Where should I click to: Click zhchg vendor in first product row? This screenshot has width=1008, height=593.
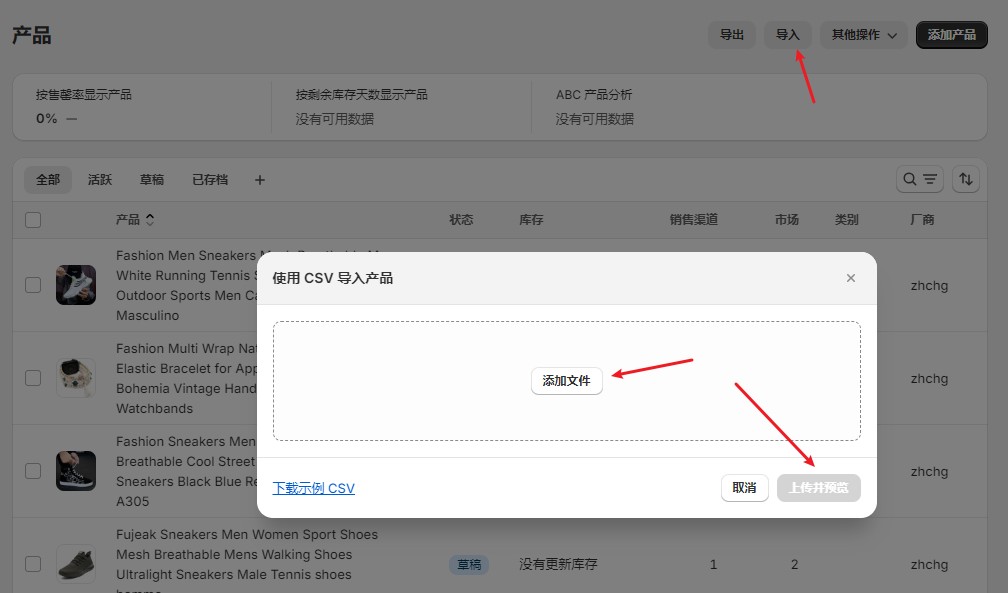pos(929,285)
